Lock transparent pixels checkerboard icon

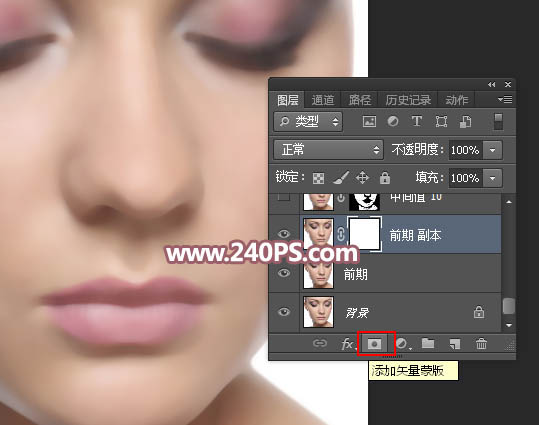[318, 178]
